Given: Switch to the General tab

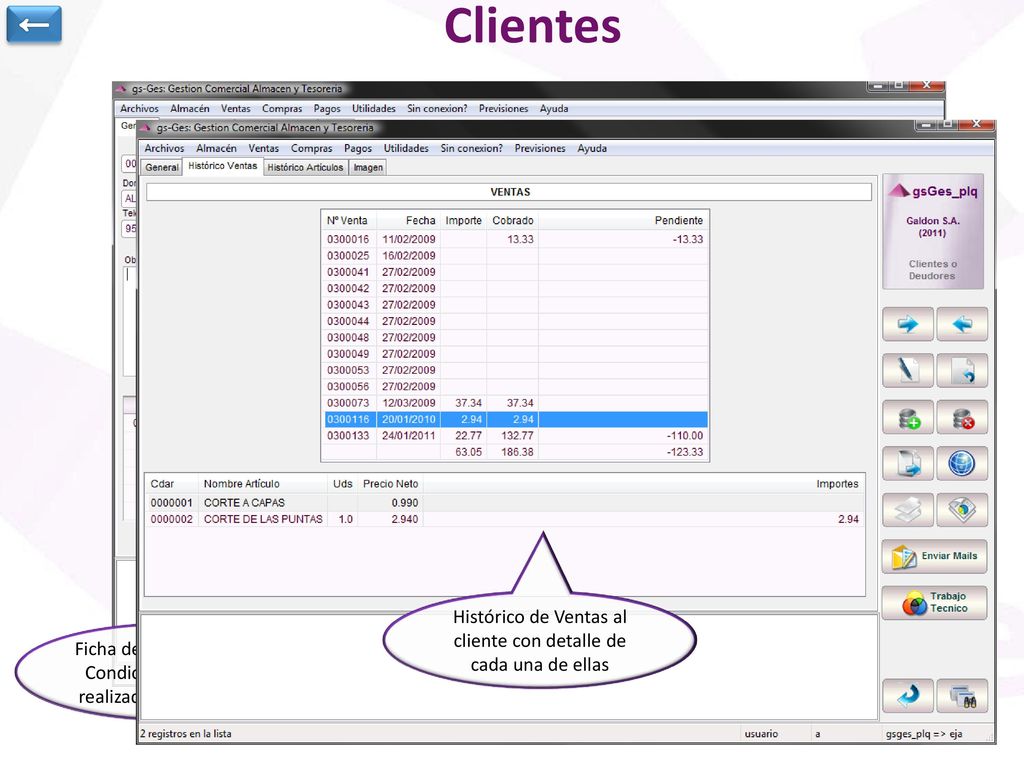Looking at the screenshot, I should tap(162, 167).
